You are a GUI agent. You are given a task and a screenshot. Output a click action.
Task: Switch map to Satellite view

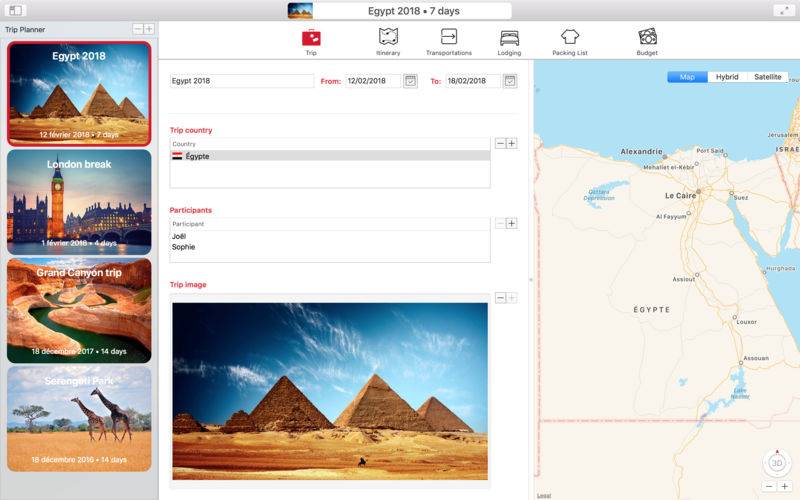pyautogui.click(x=767, y=77)
